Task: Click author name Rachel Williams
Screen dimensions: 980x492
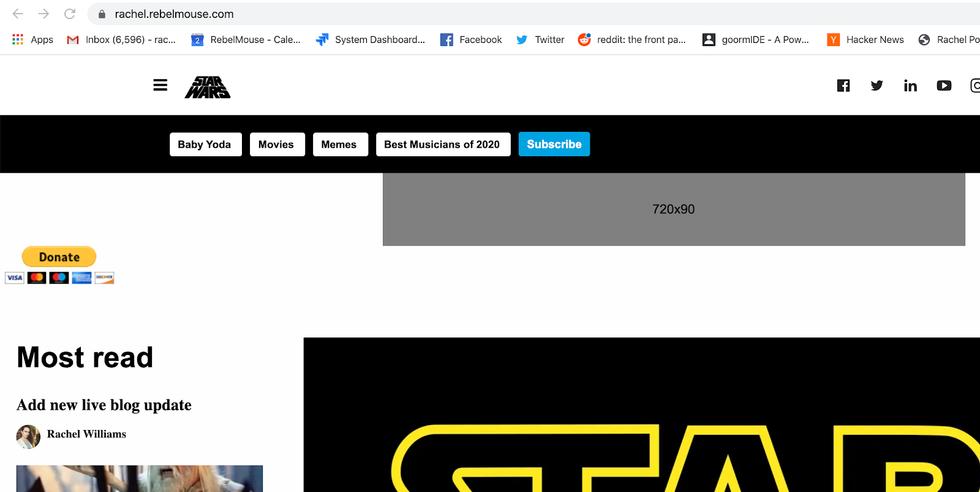Action: pos(86,434)
